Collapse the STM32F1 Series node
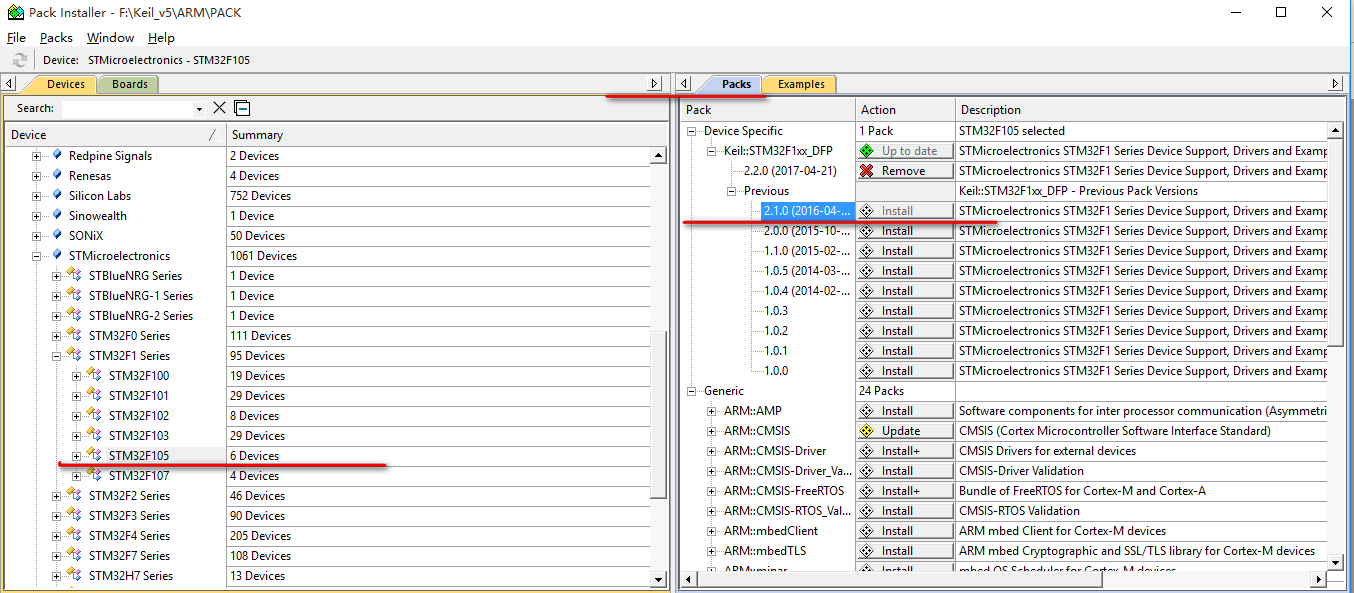 [57, 356]
